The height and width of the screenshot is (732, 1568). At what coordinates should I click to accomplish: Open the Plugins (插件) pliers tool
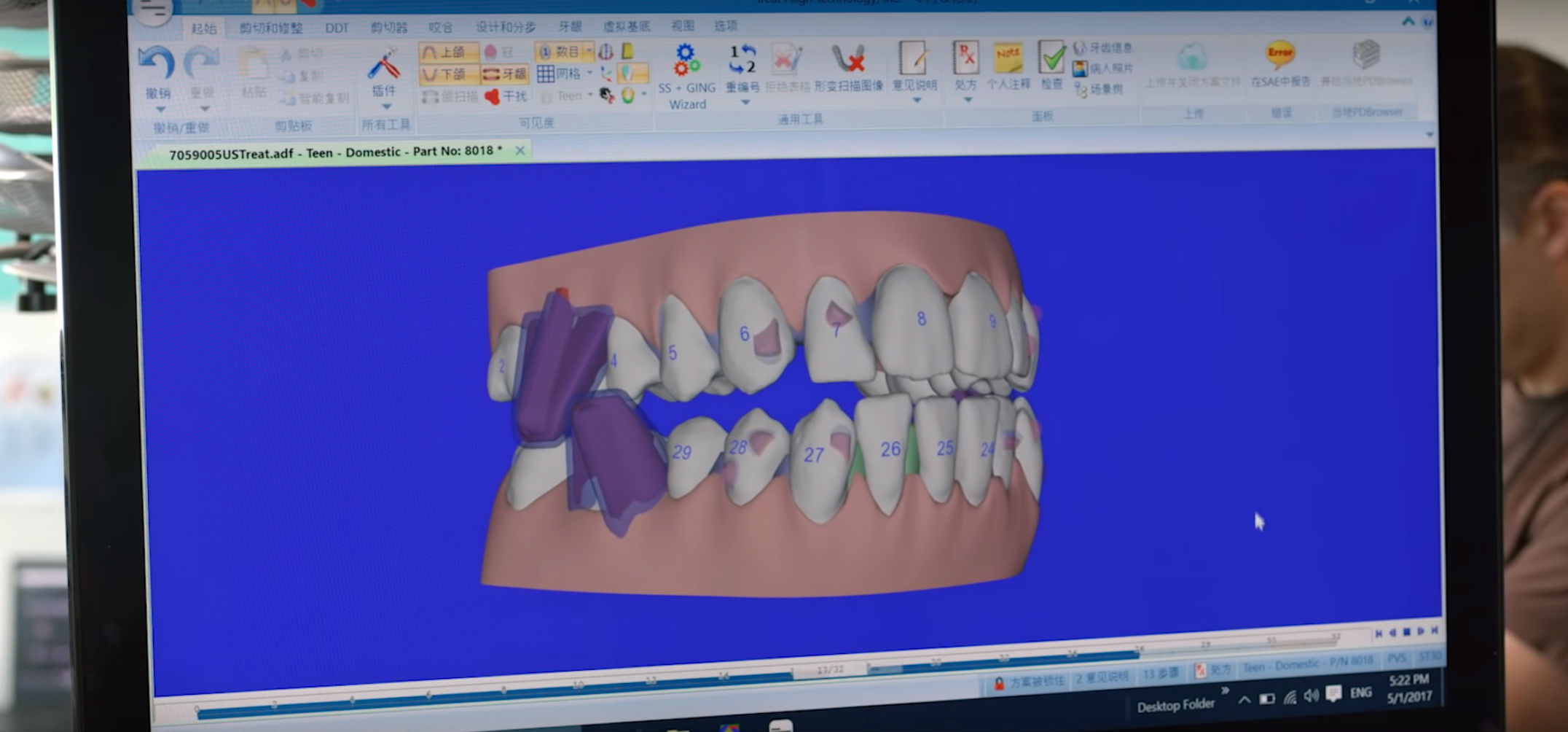(383, 64)
